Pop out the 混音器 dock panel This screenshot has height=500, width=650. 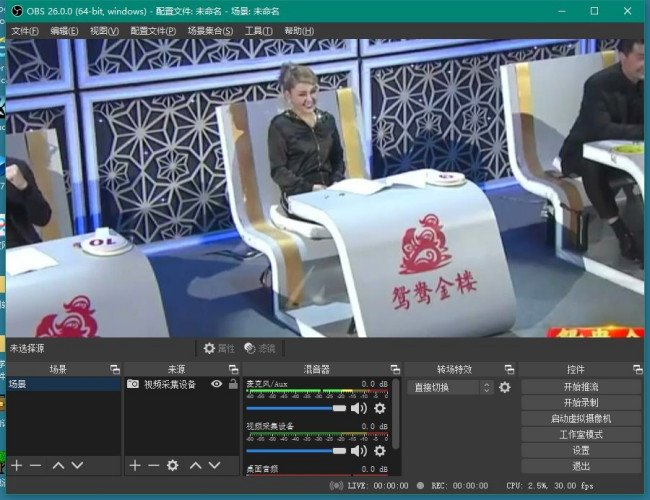tap(395, 369)
